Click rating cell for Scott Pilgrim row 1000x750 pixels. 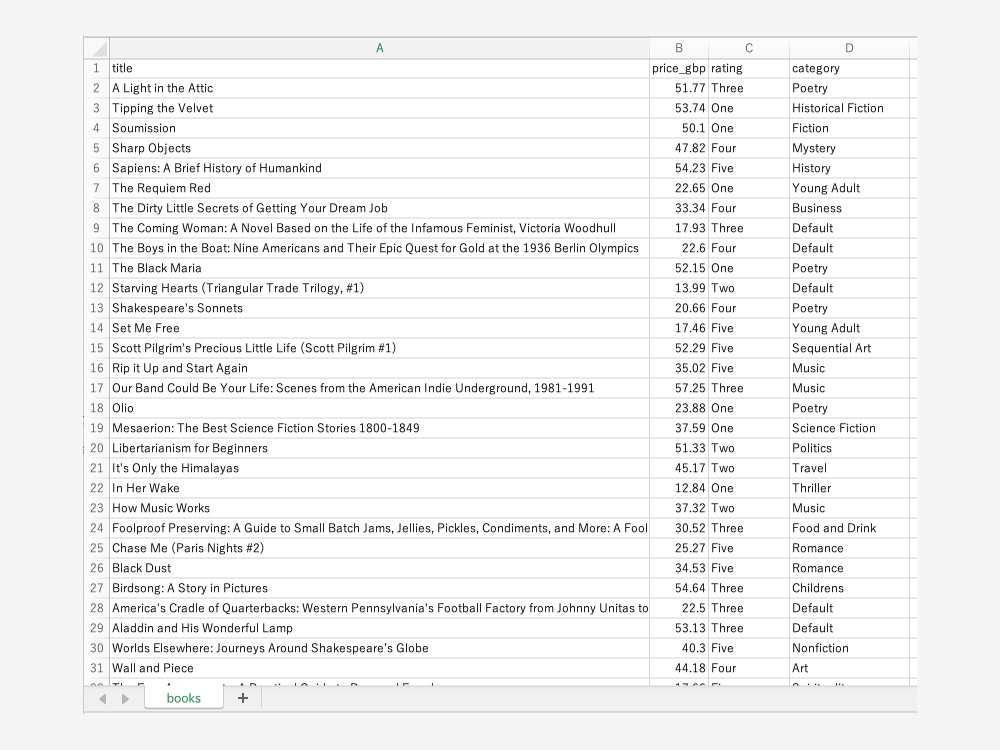[749, 348]
